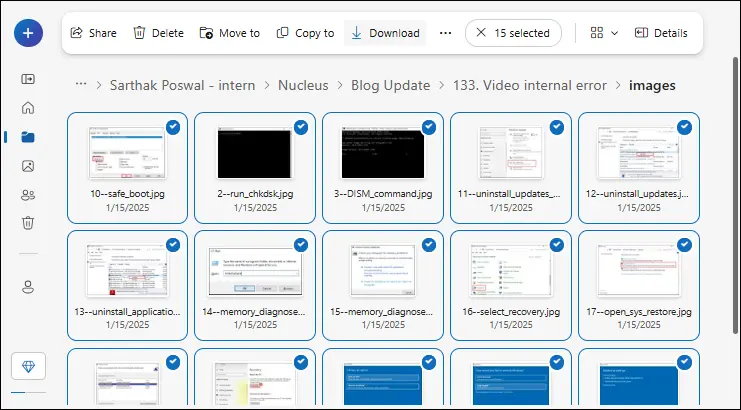Click the blue plus Add new button
The image size is (741, 410).
click(x=28, y=33)
